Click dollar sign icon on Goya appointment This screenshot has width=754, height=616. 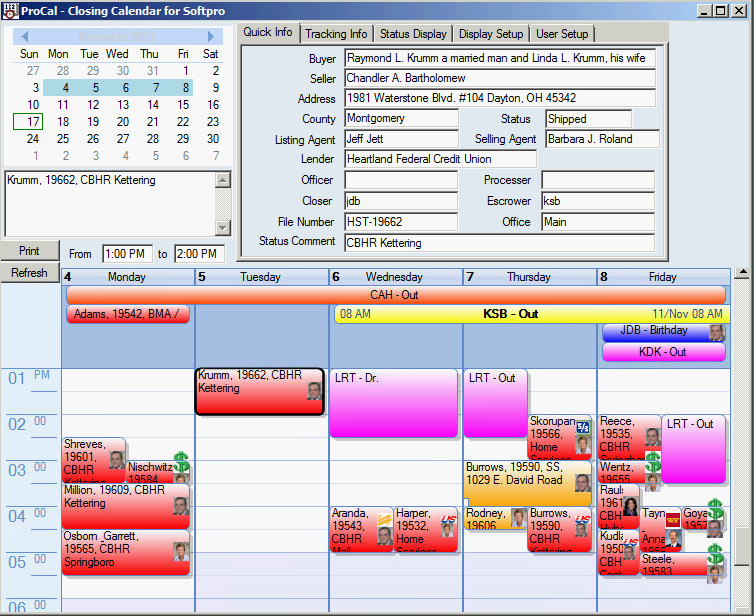point(715,509)
